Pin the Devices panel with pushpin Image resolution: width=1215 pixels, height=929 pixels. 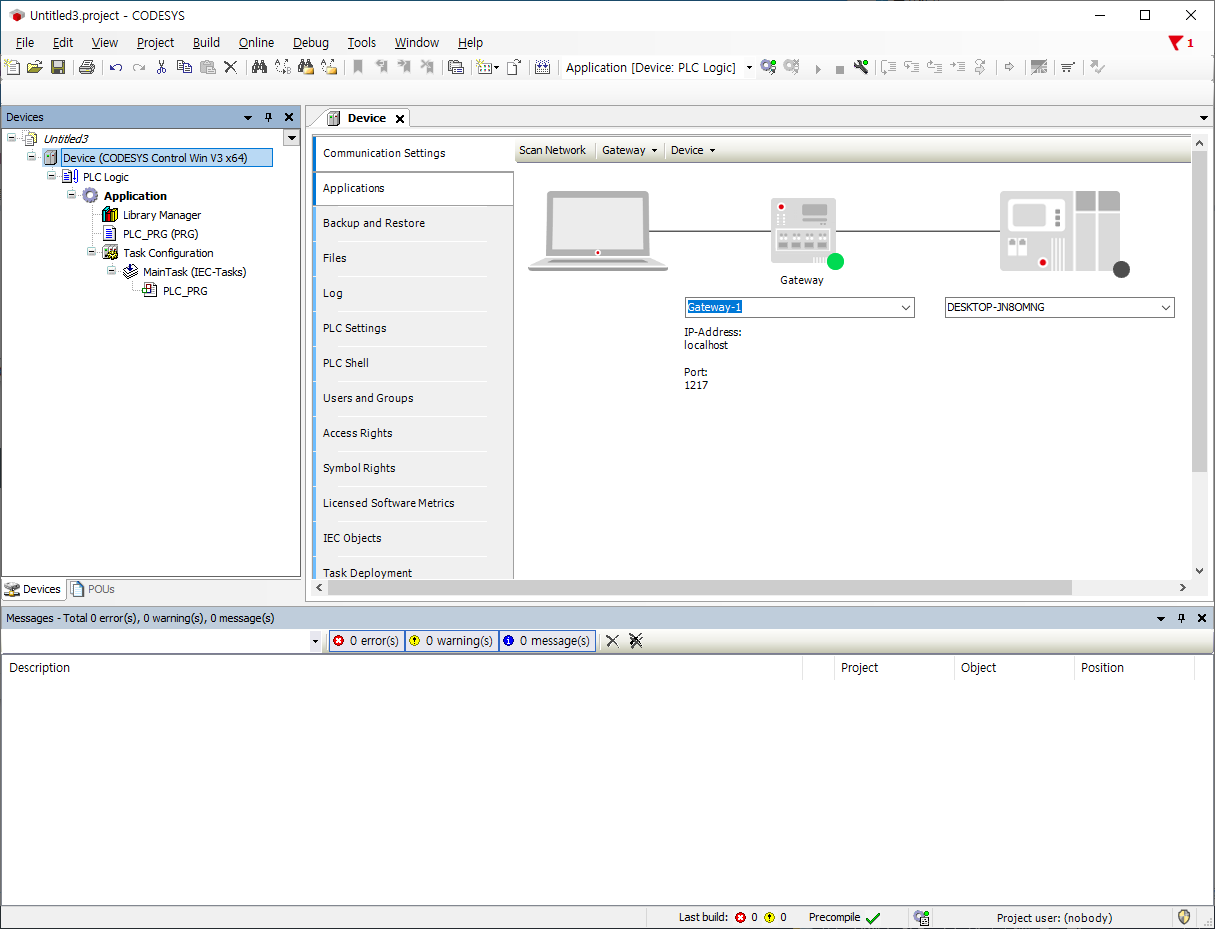(268, 117)
